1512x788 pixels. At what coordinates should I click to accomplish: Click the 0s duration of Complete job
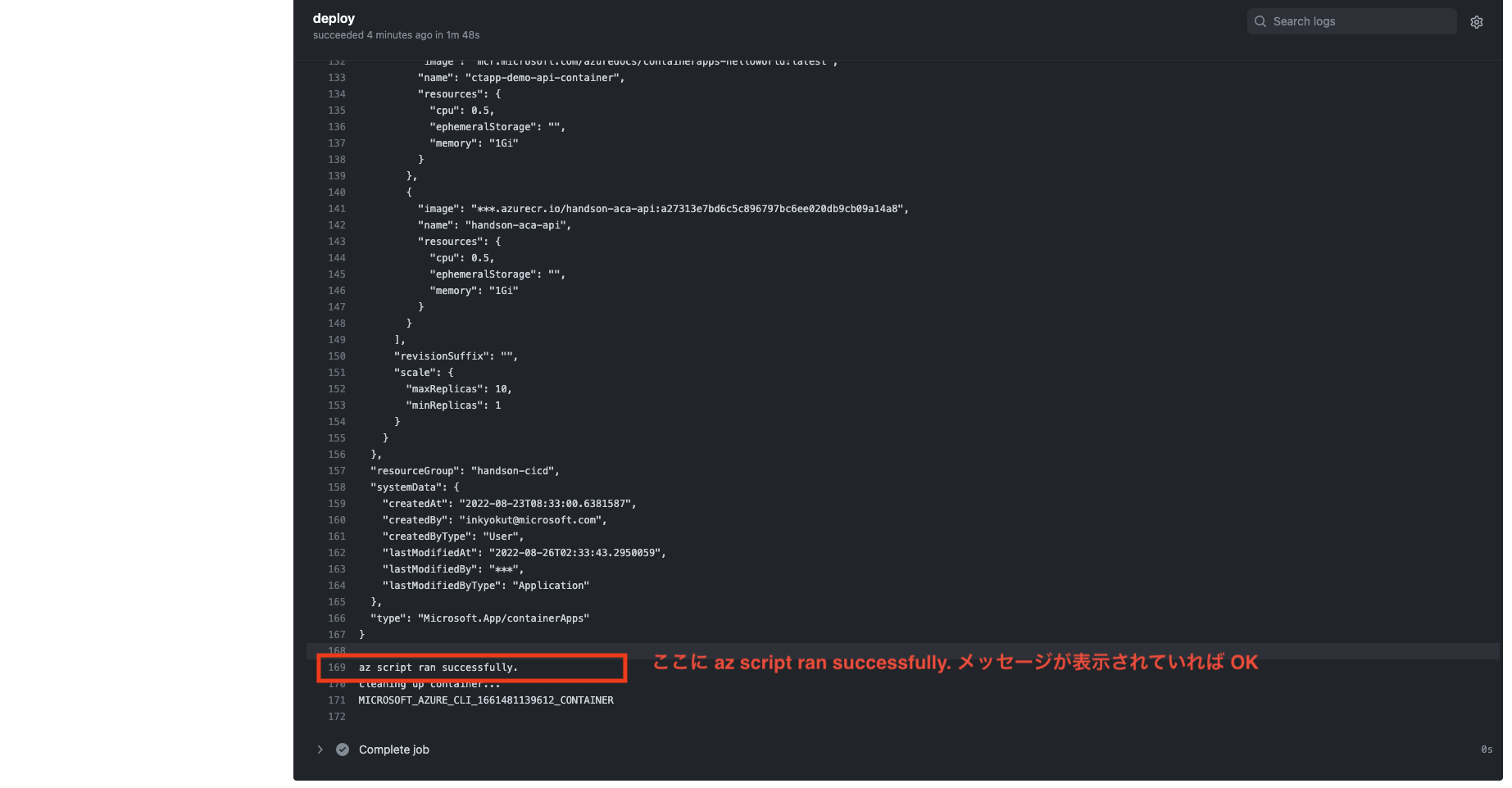click(x=1487, y=750)
